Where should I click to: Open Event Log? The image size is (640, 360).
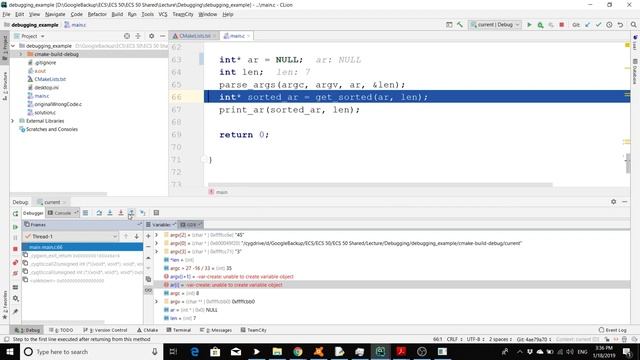pos(613,330)
